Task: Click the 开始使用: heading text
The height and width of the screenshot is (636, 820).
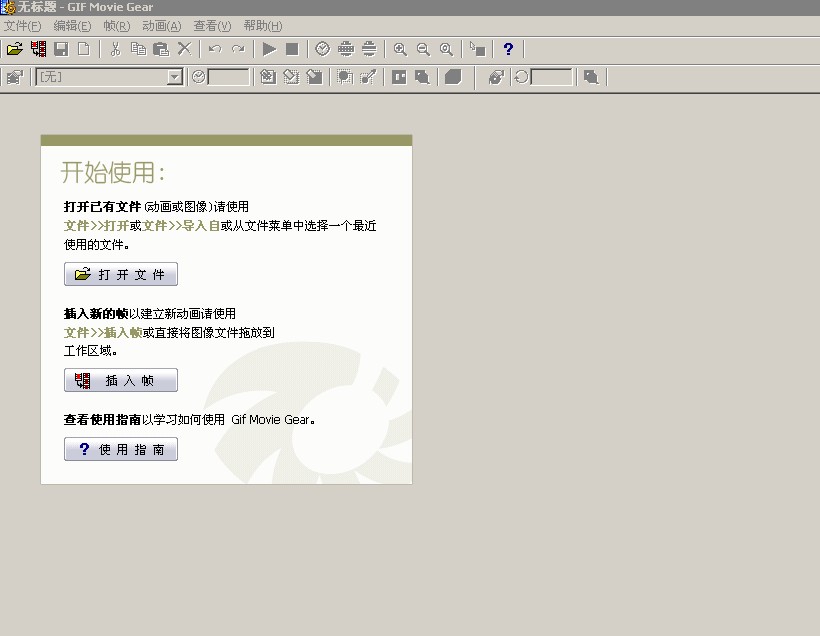Action: [113, 173]
